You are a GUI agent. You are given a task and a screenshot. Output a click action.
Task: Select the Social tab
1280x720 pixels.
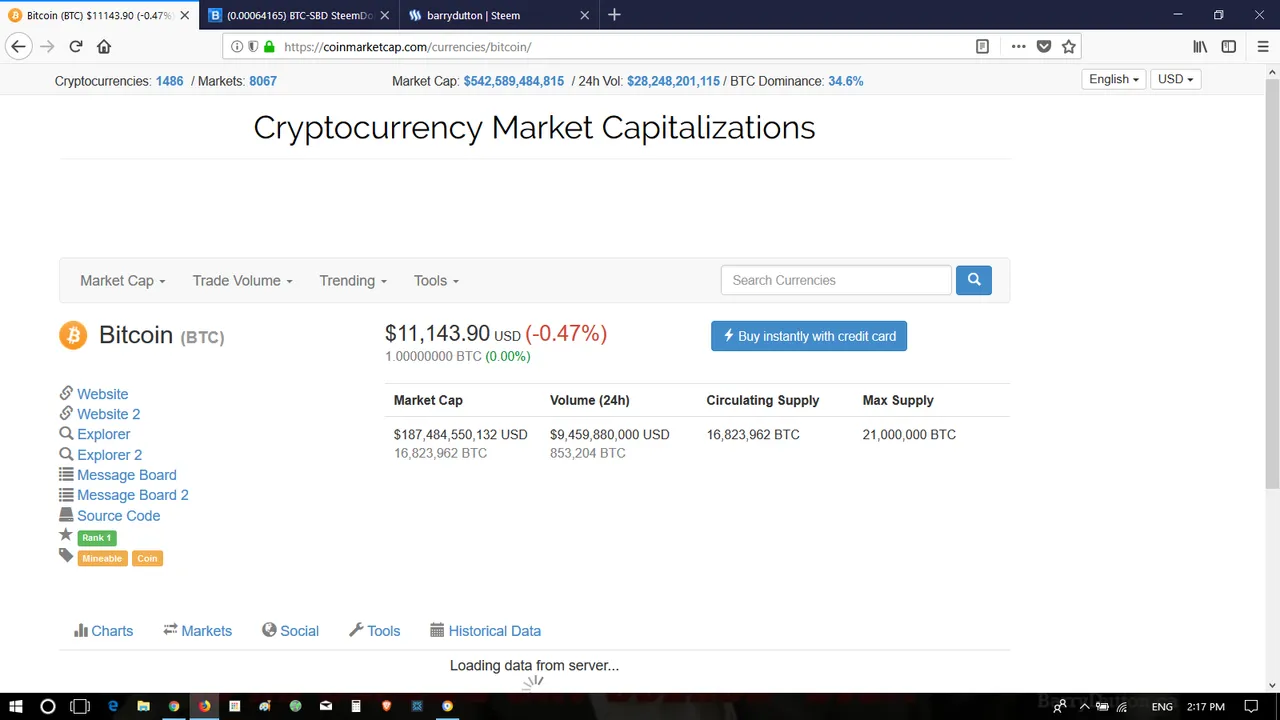tap(290, 631)
